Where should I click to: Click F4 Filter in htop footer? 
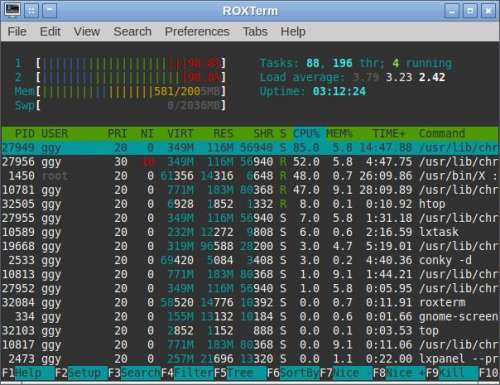click(x=187, y=373)
